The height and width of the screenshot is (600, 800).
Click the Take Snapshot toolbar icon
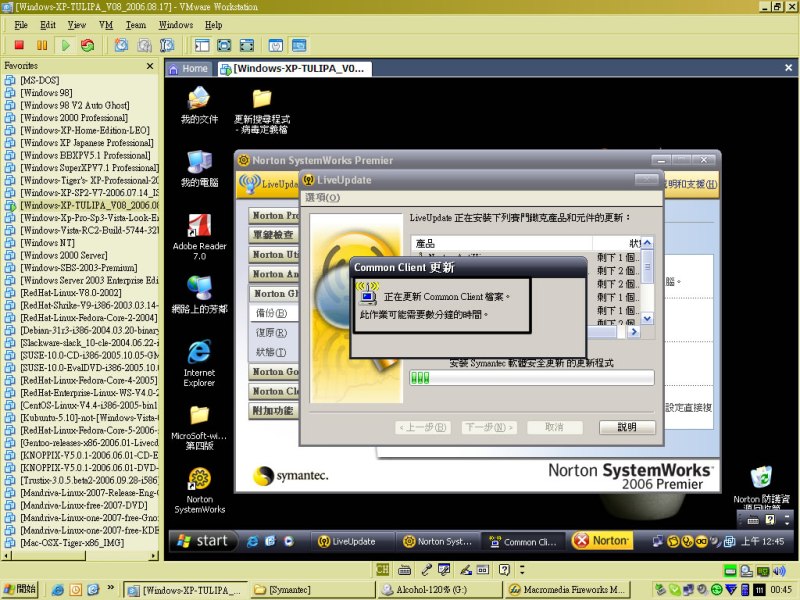(121, 45)
